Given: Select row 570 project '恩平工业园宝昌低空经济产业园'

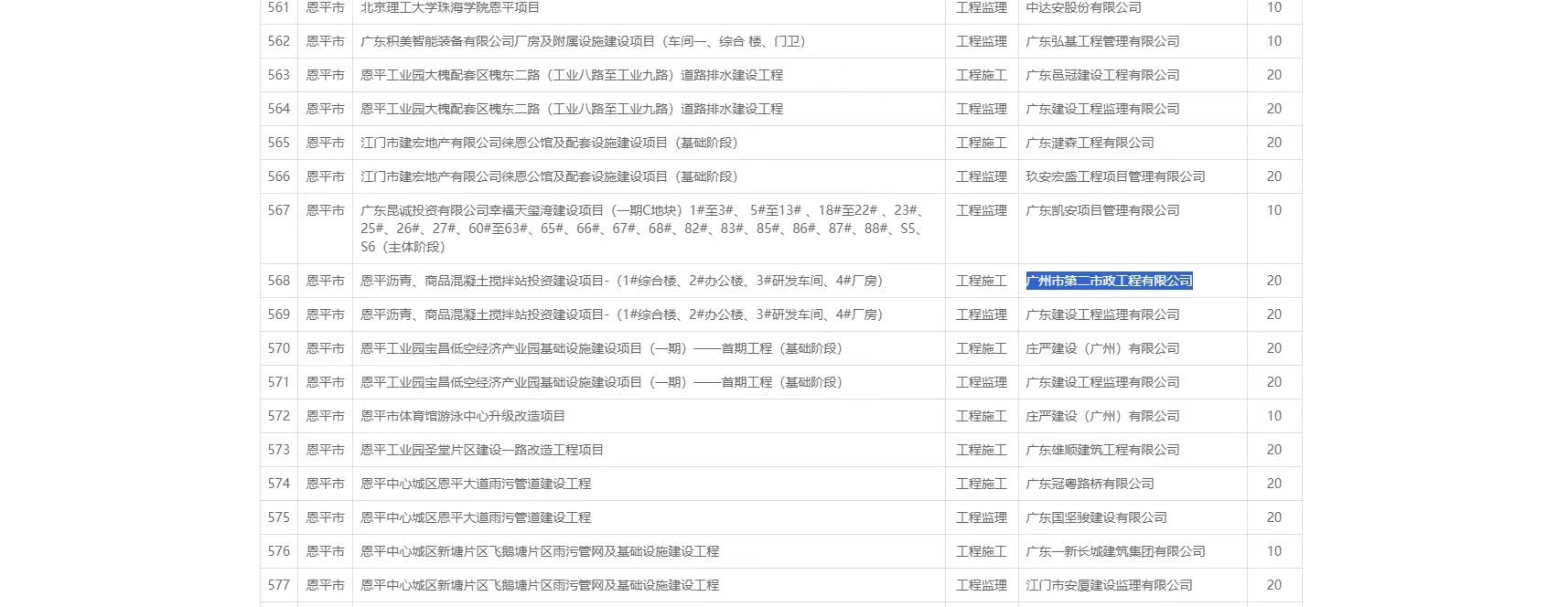Looking at the screenshot, I should pyautogui.click(x=601, y=348).
